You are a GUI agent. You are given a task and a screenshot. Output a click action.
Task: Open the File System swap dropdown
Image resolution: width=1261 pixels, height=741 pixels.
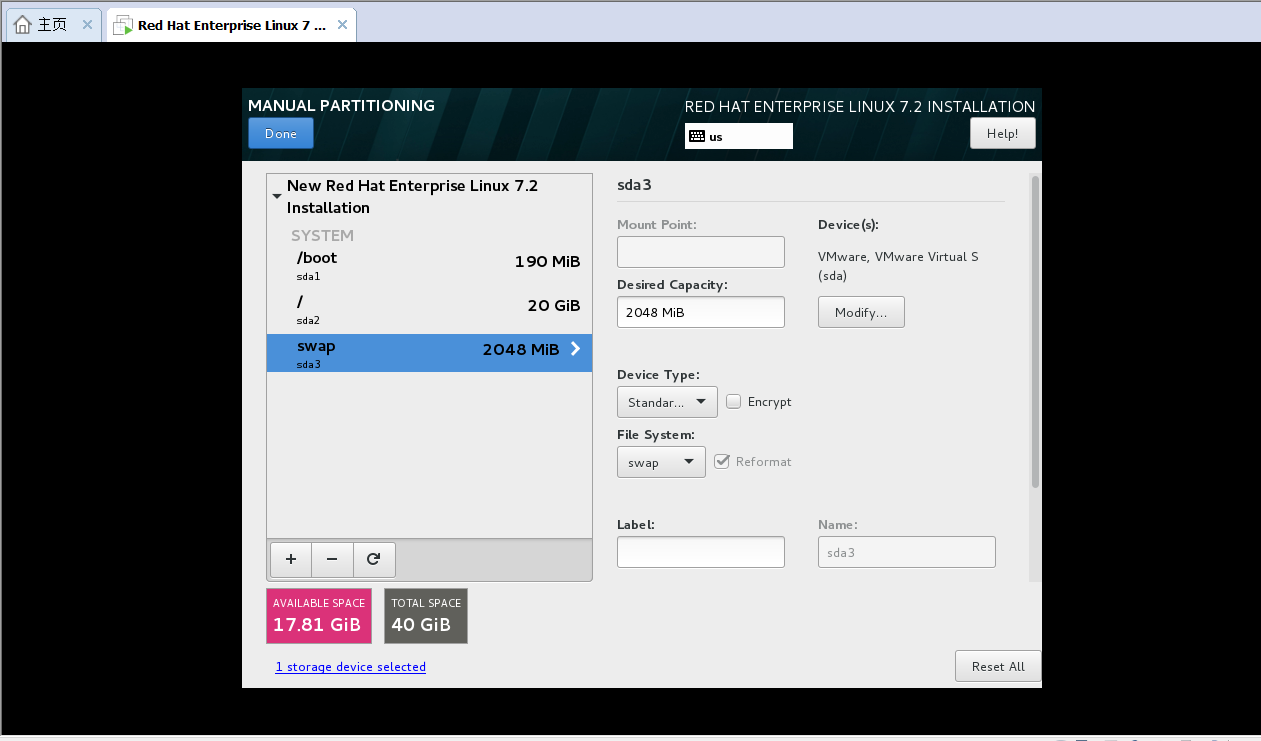point(661,462)
